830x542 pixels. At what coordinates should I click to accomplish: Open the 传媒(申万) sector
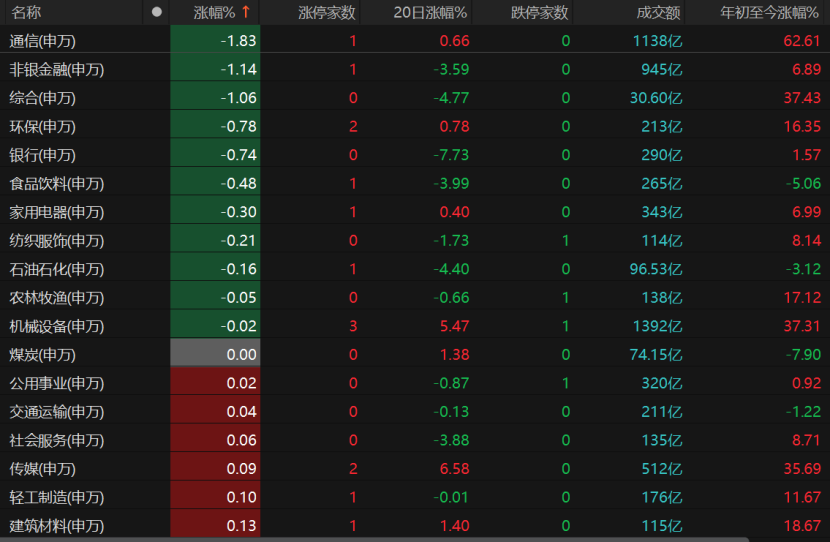(42, 469)
